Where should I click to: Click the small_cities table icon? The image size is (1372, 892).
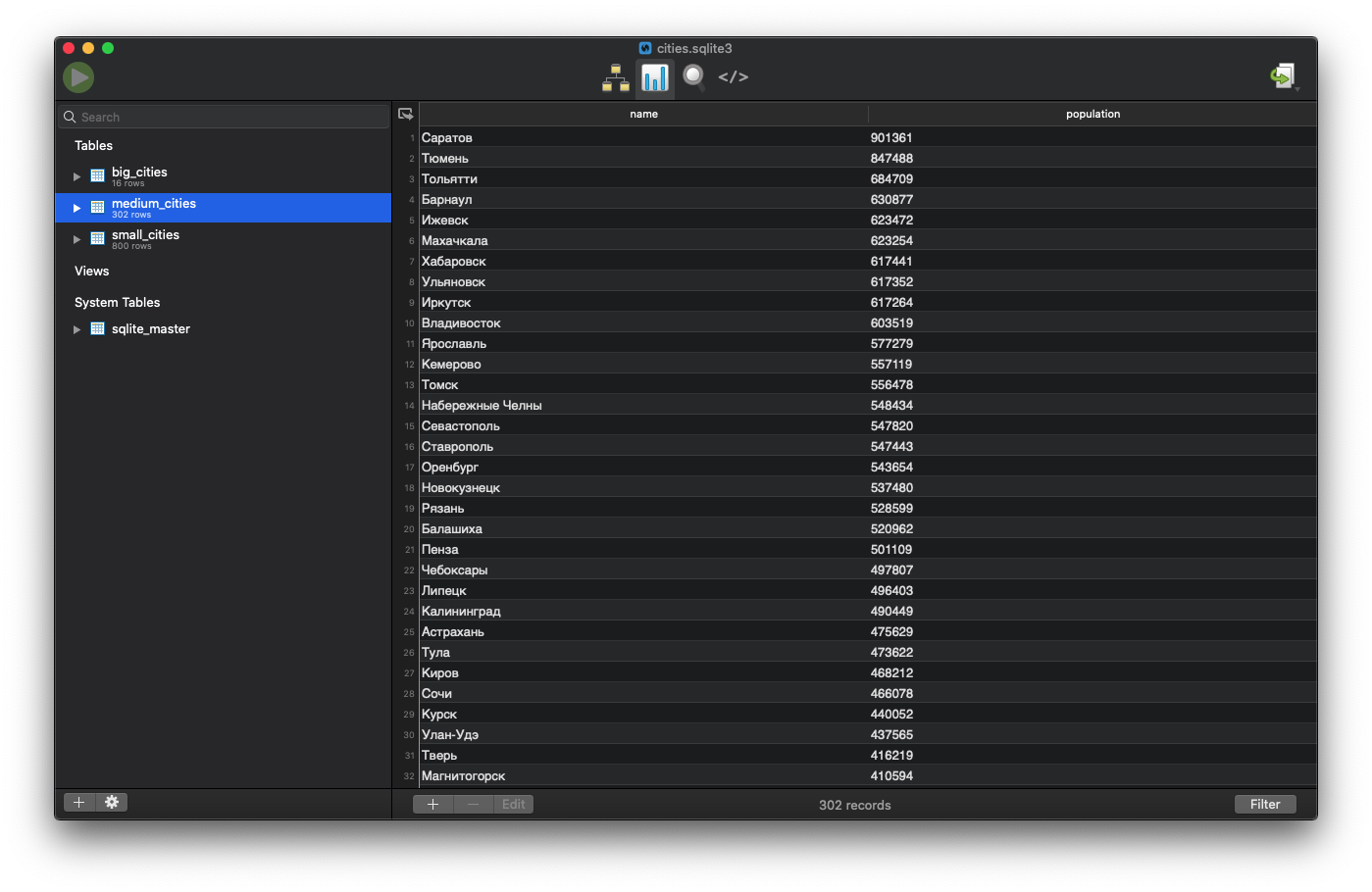point(98,238)
